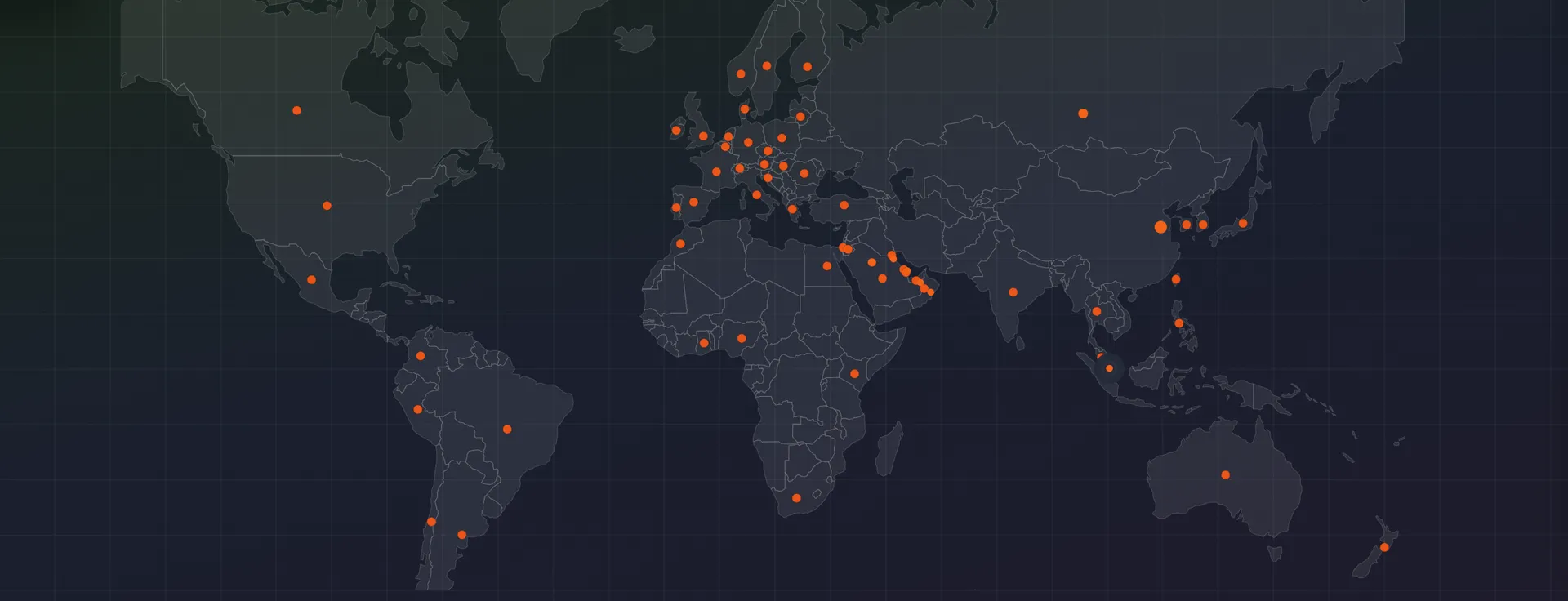Open the Turkey location dot
This screenshot has height=601, width=1568.
844,205
